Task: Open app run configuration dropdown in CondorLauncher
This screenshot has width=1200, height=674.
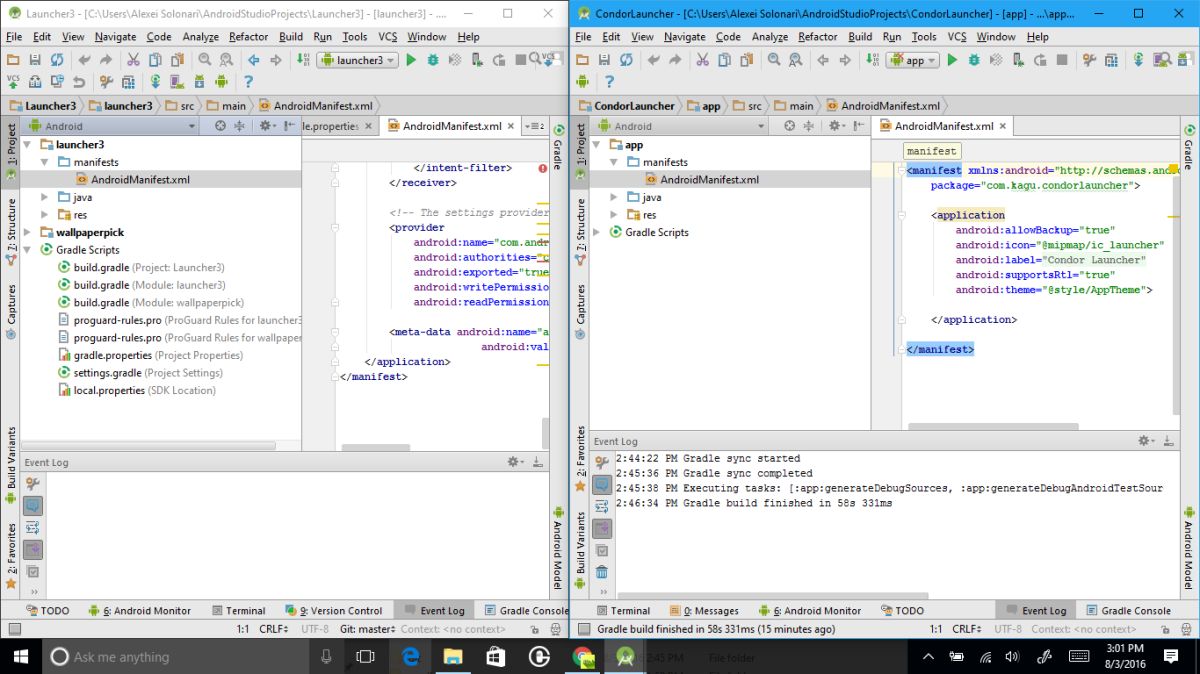Action: point(912,60)
